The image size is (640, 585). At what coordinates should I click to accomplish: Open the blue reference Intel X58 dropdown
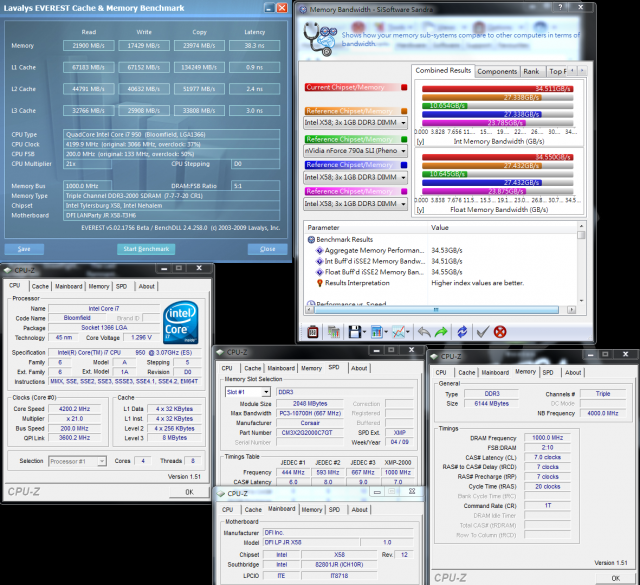403,178
